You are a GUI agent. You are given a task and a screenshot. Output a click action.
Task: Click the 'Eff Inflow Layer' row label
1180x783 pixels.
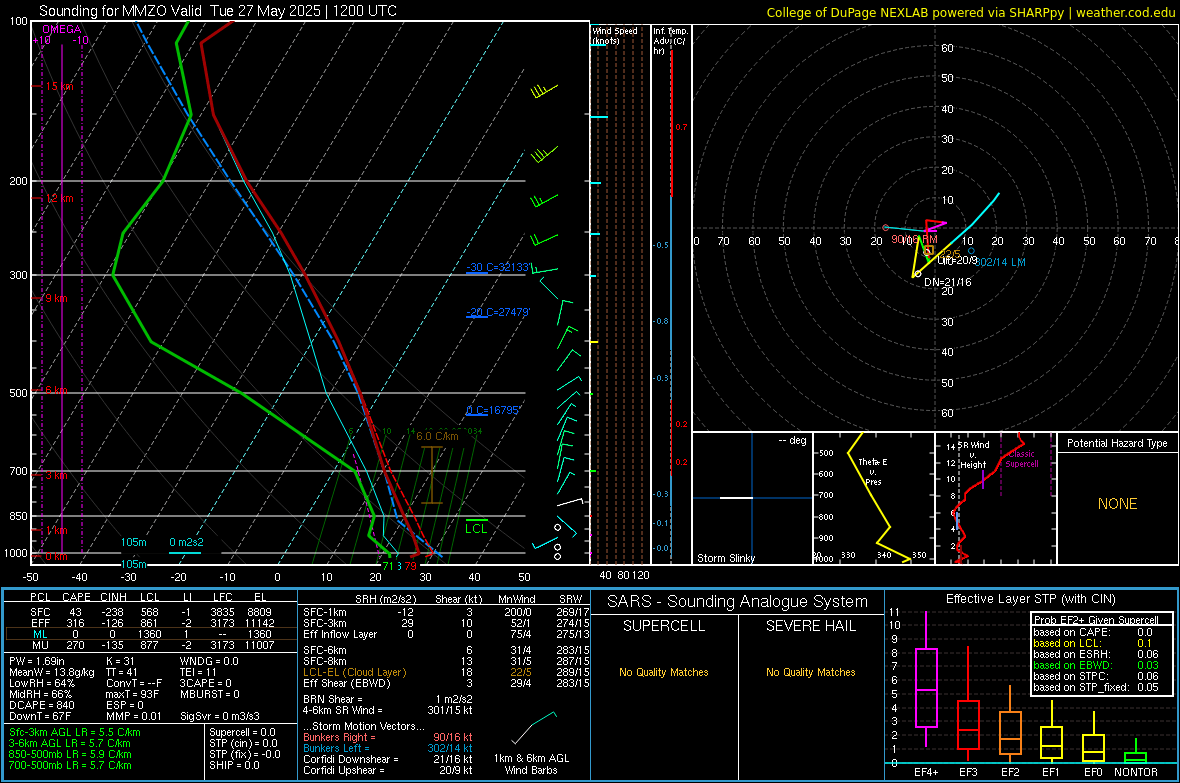tap(340, 634)
